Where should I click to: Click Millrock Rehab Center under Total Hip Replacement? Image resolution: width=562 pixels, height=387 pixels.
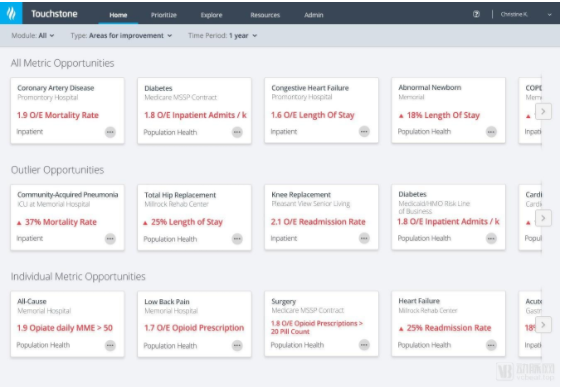pos(176,204)
